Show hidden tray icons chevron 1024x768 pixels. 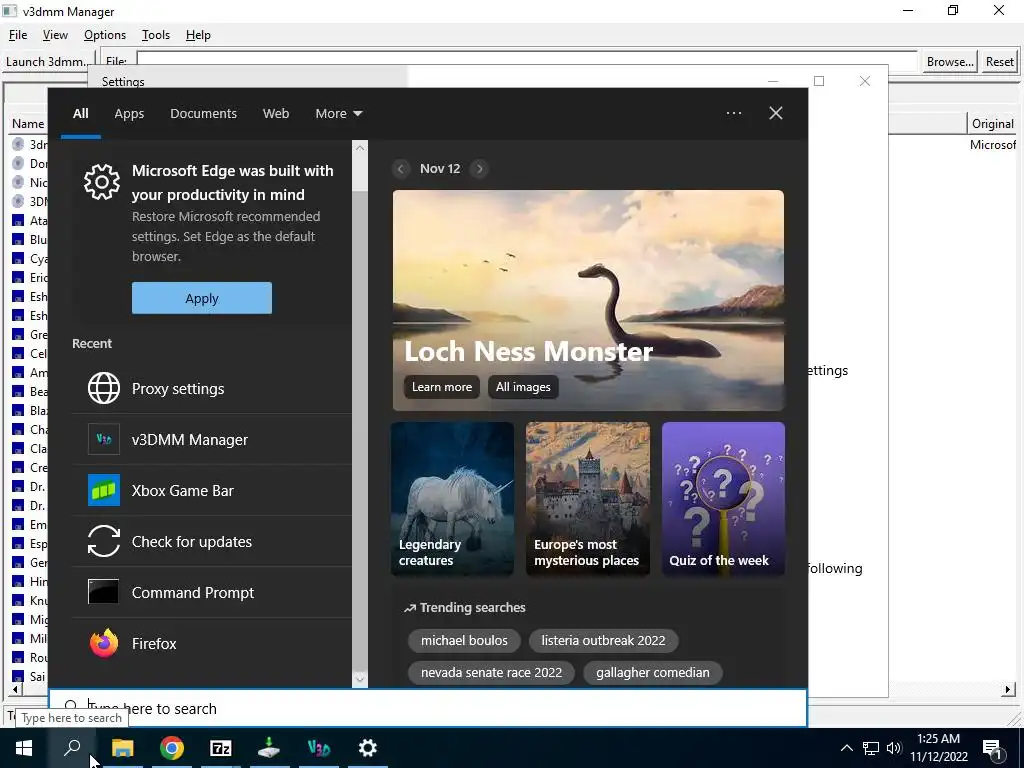tap(846, 748)
